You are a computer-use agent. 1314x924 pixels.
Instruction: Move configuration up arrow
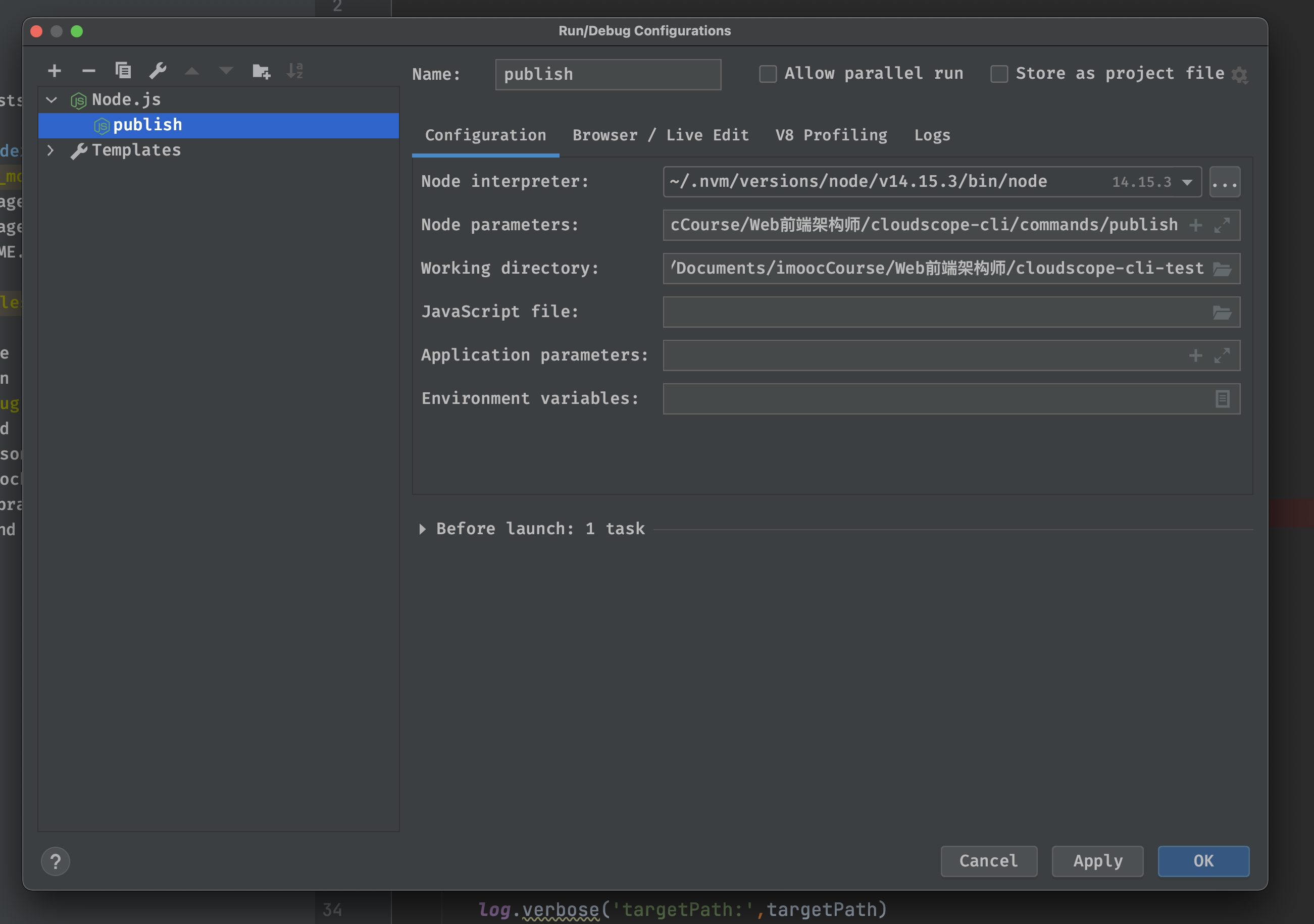[192, 71]
